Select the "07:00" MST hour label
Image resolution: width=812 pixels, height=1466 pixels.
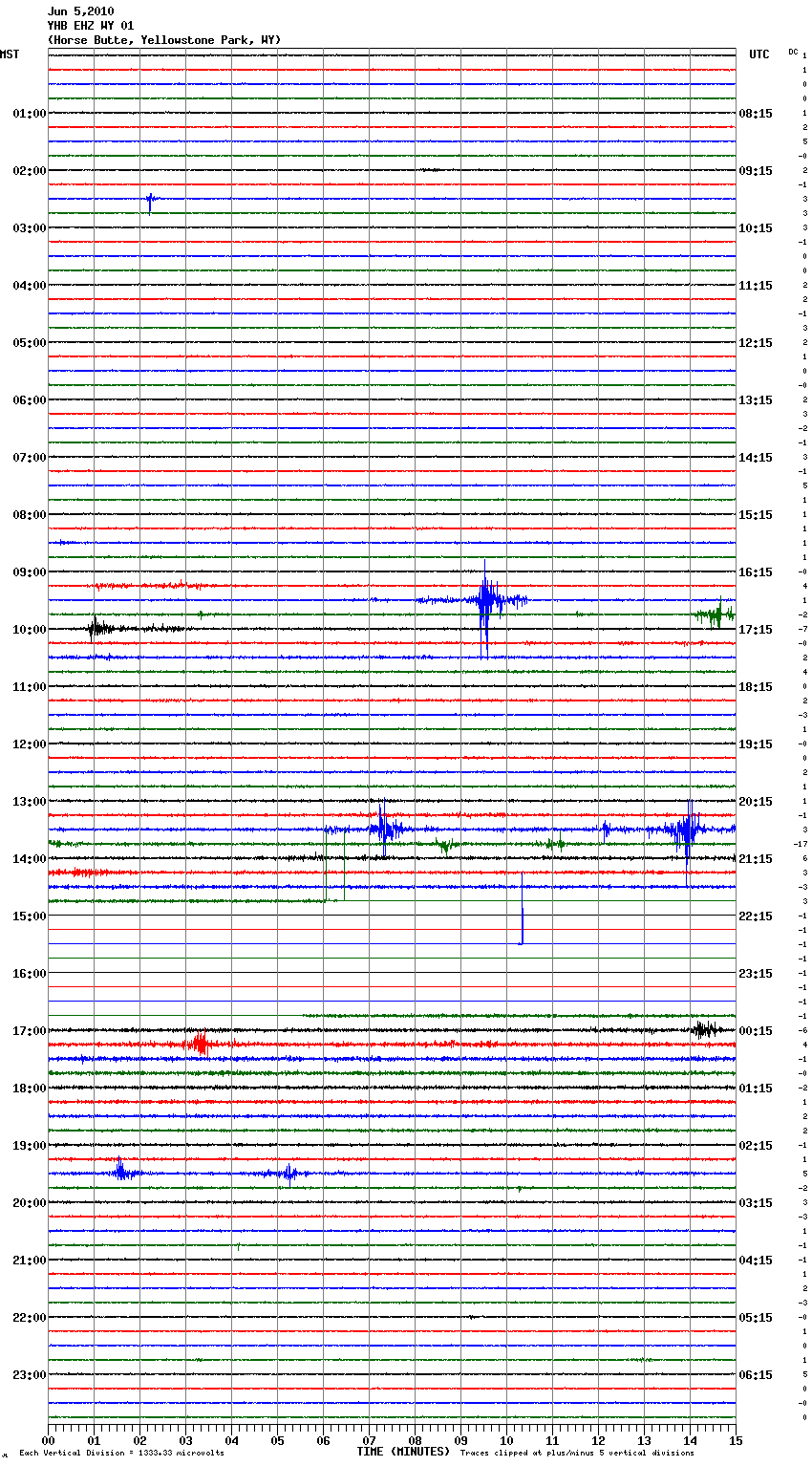click(29, 457)
